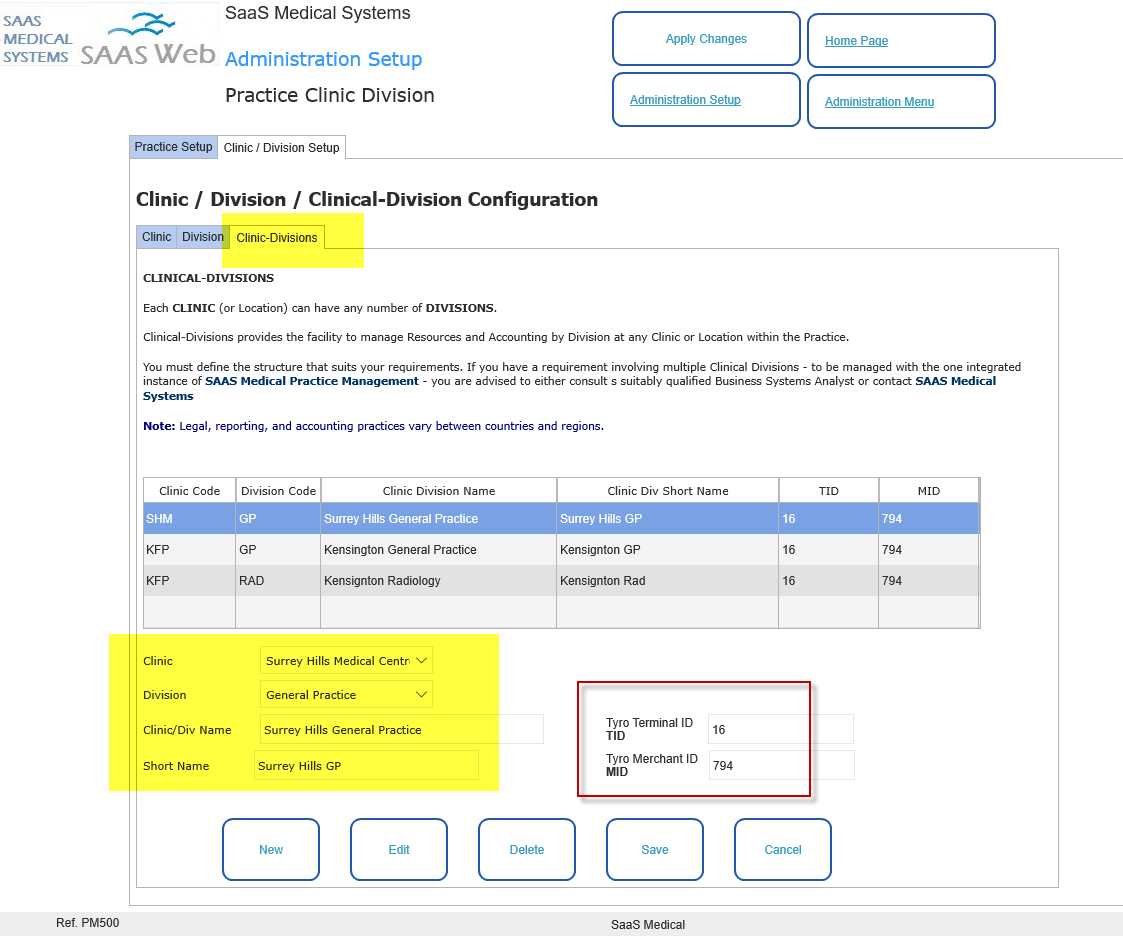Click the SAAS Medical Systems logo

(x=37, y=39)
